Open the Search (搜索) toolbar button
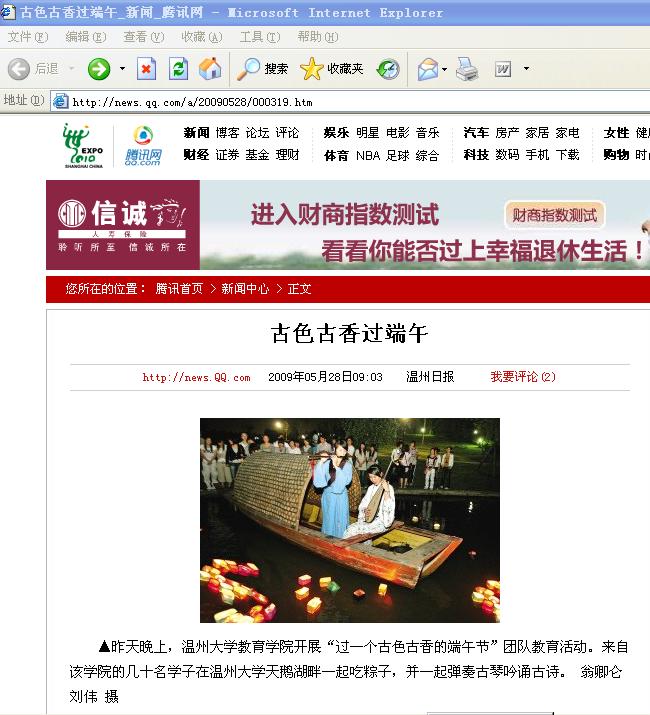Screen dimensions: 650x715 pyautogui.click(x=262, y=69)
